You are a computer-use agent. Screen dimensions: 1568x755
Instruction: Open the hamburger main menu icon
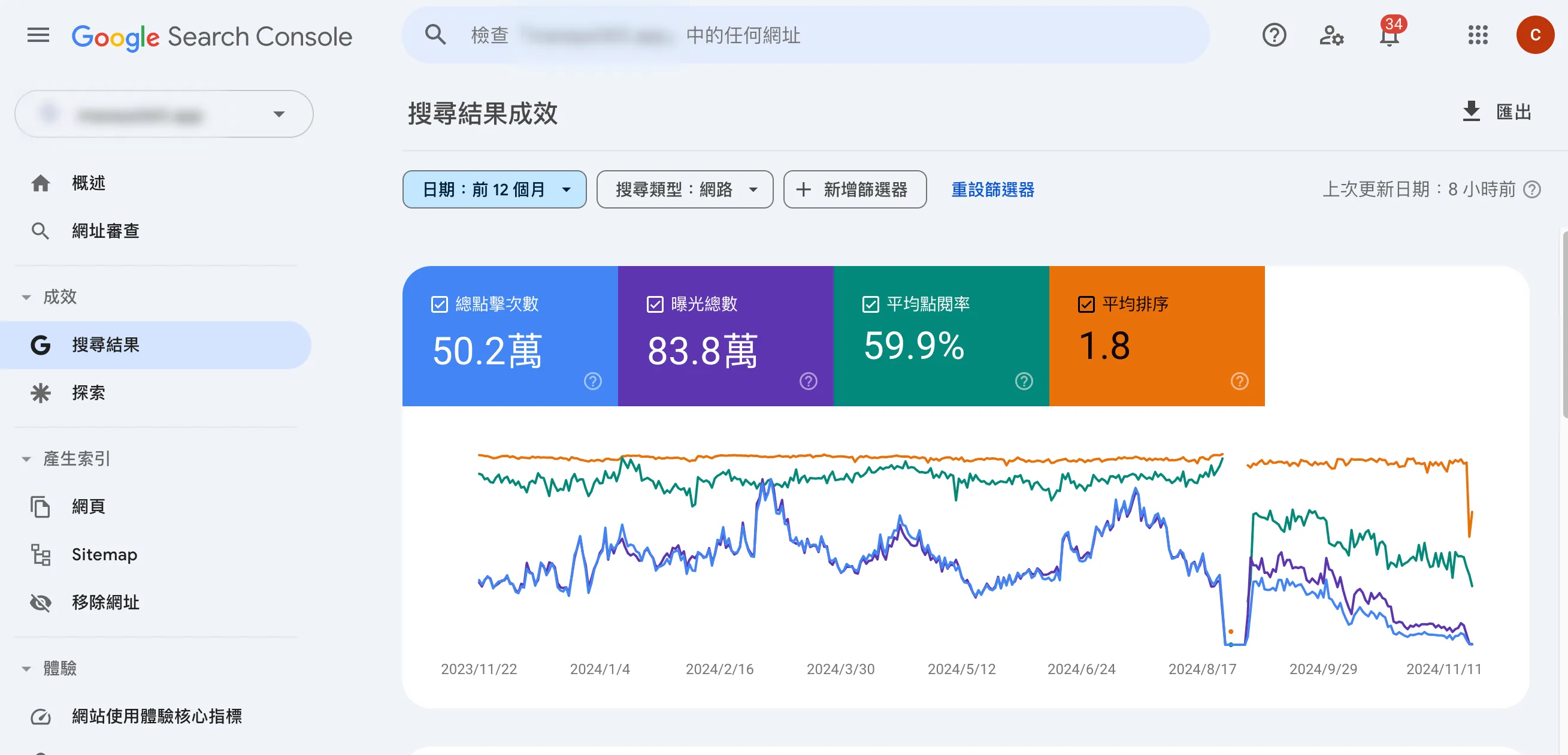point(38,35)
